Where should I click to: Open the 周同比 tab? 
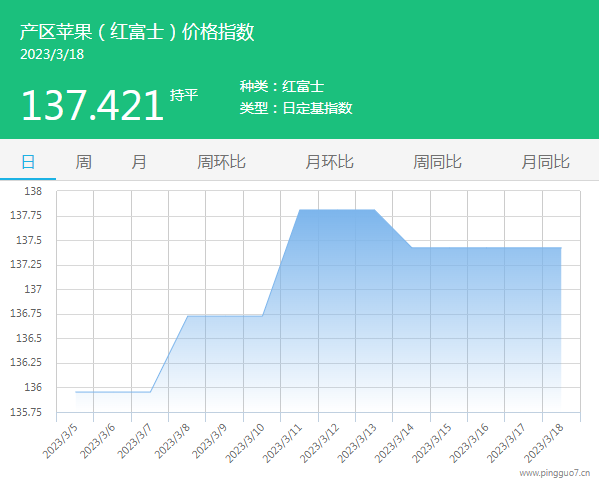click(437, 162)
